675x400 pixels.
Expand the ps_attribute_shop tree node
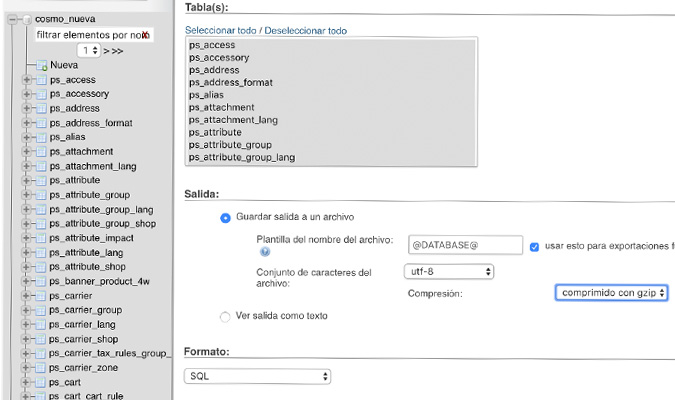(26, 267)
